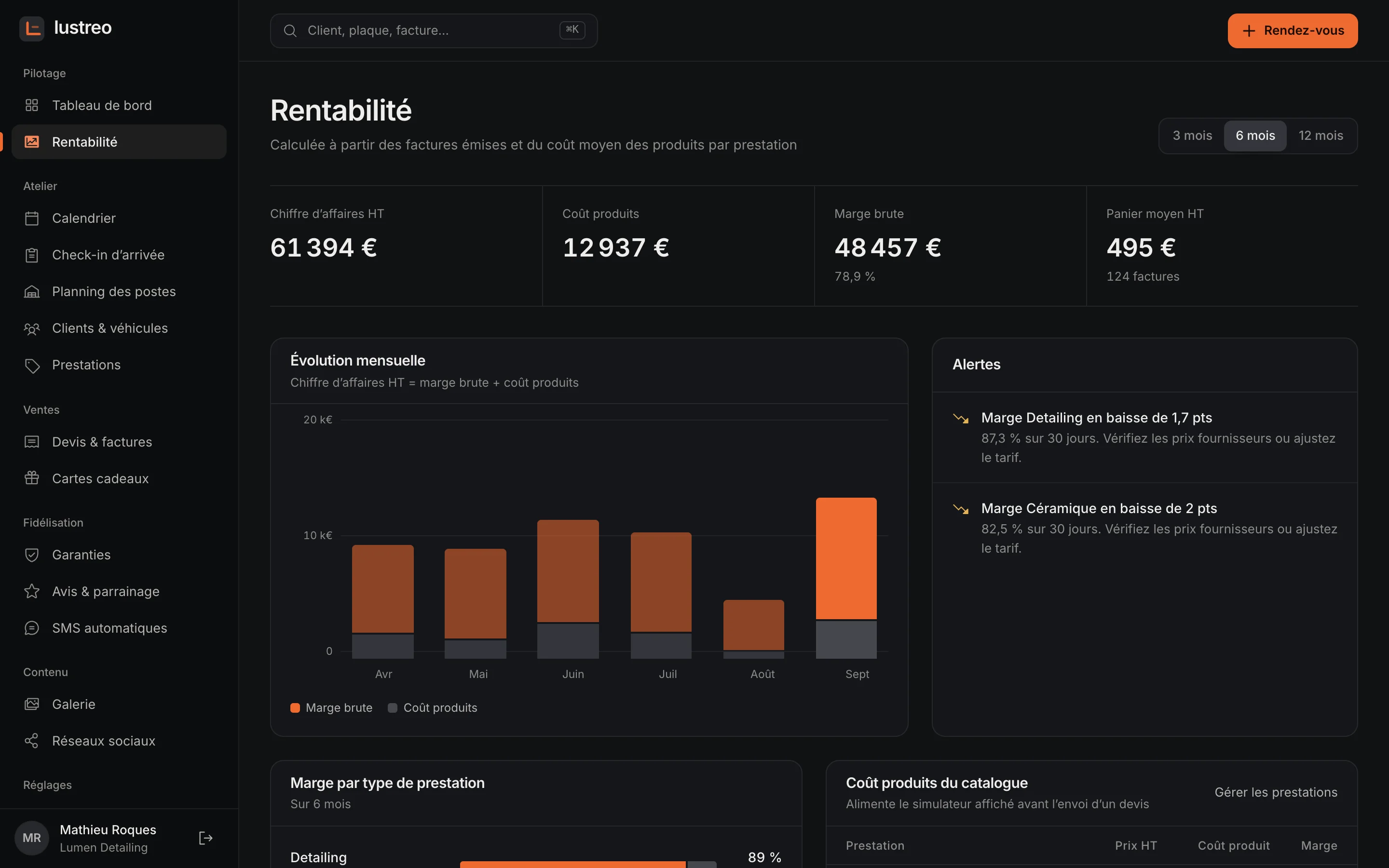Open the Garanties page
The image size is (1389, 868).
click(119, 555)
